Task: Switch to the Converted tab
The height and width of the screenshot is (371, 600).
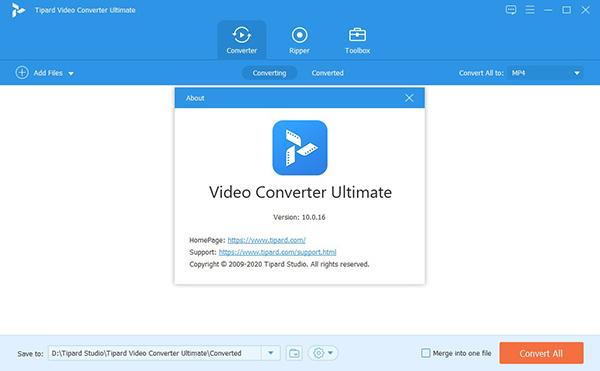Action: [x=328, y=73]
